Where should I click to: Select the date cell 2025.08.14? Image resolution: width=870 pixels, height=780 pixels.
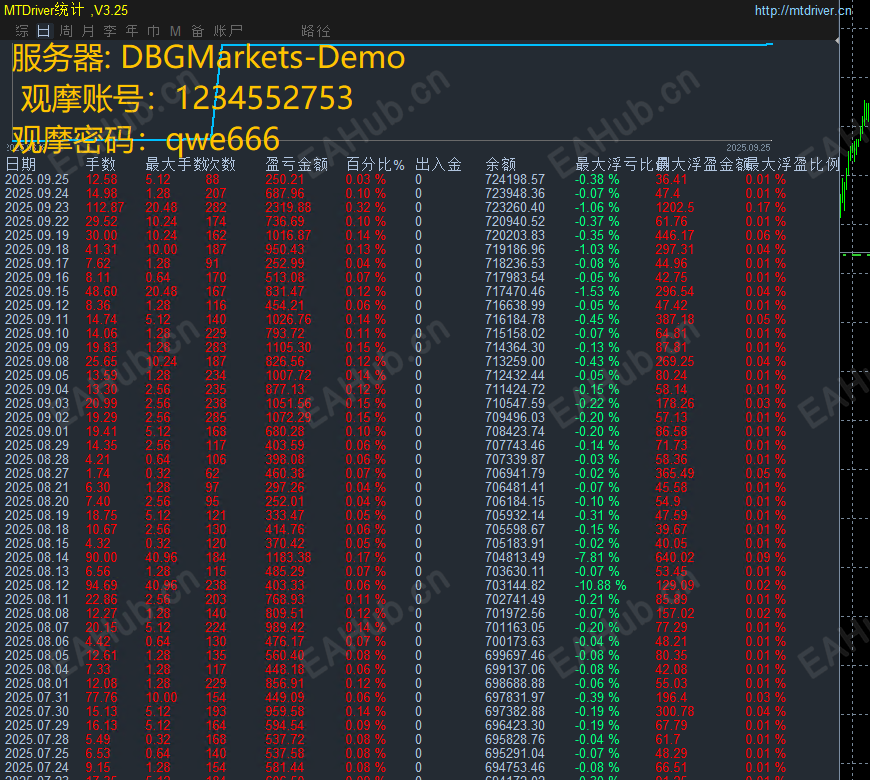point(37,558)
